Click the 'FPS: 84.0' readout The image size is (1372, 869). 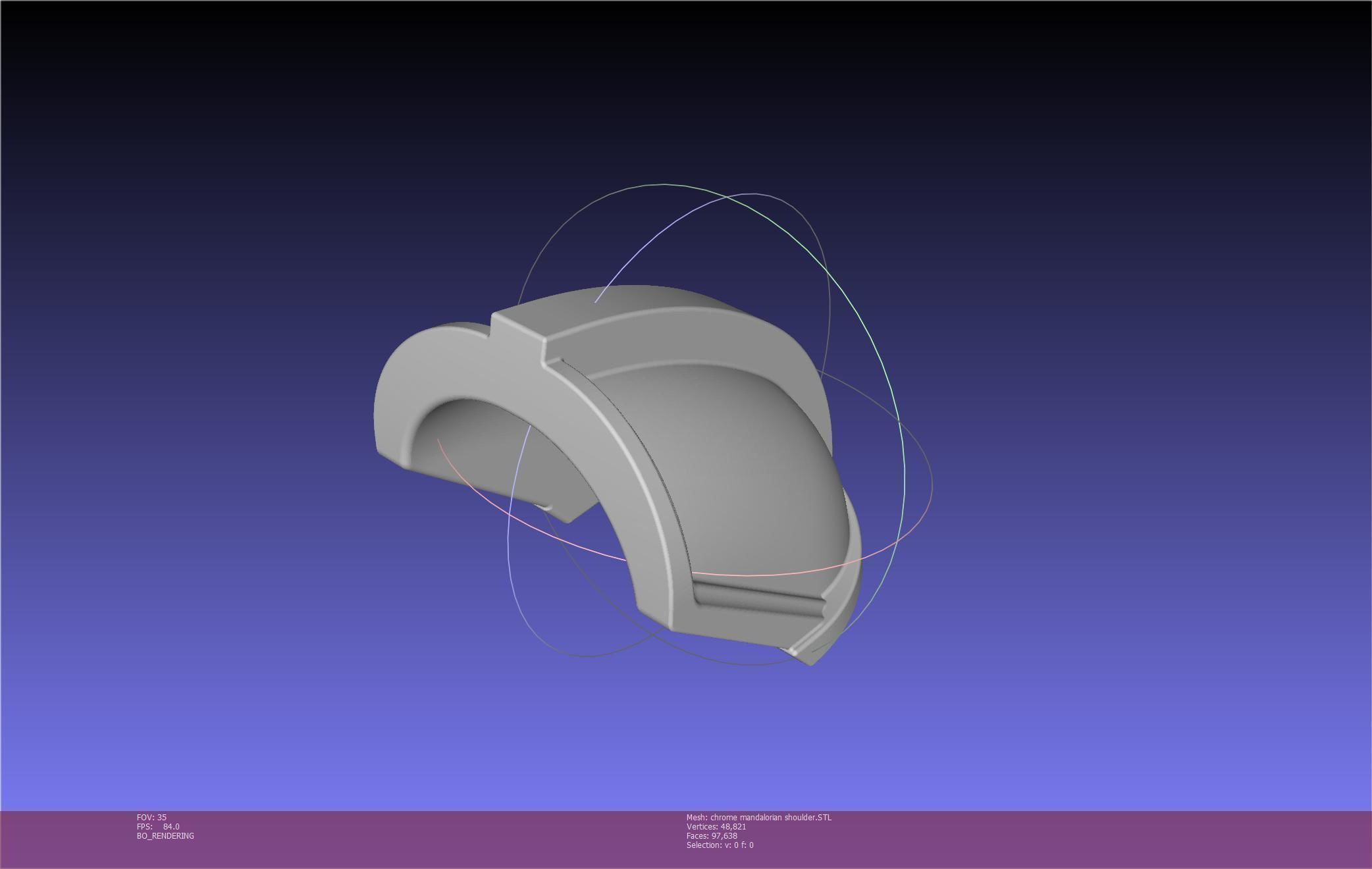tap(158, 826)
